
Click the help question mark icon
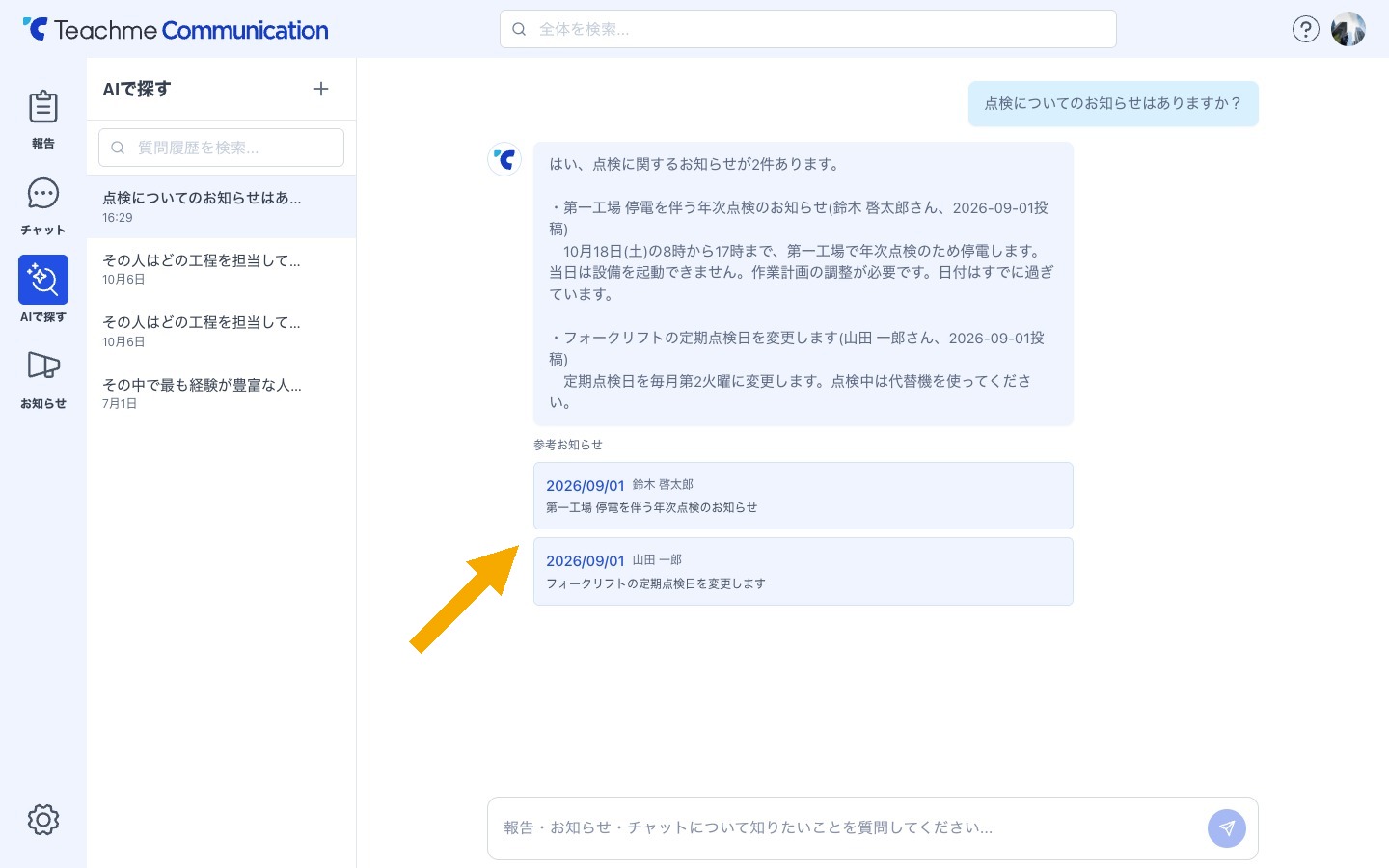(1305, 29)
